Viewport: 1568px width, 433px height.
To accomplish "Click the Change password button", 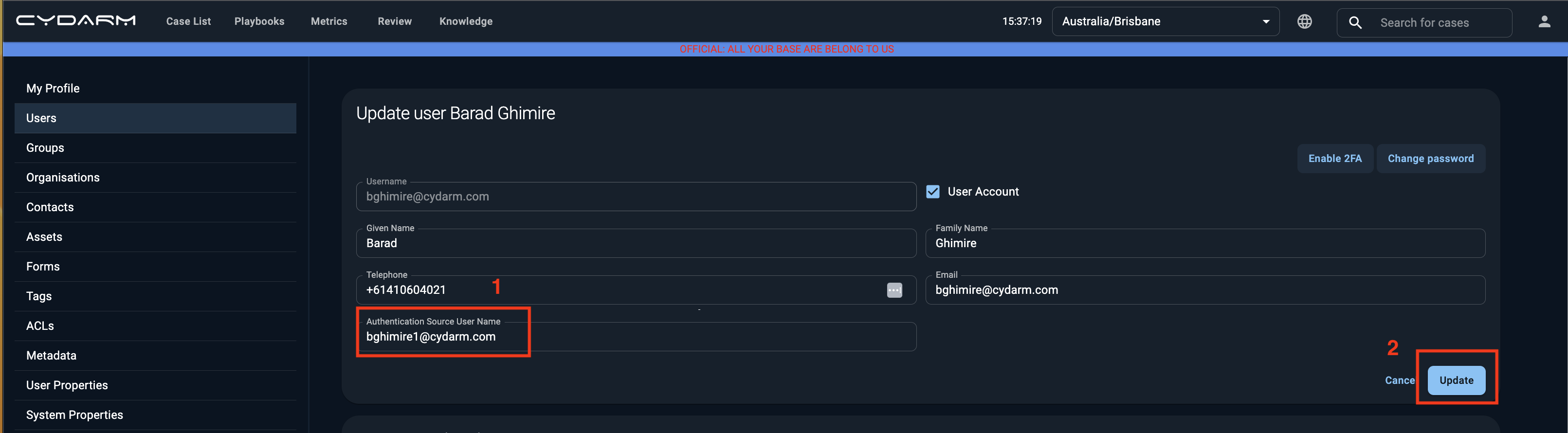I will pyautogui.click(x=1430, y=159).
